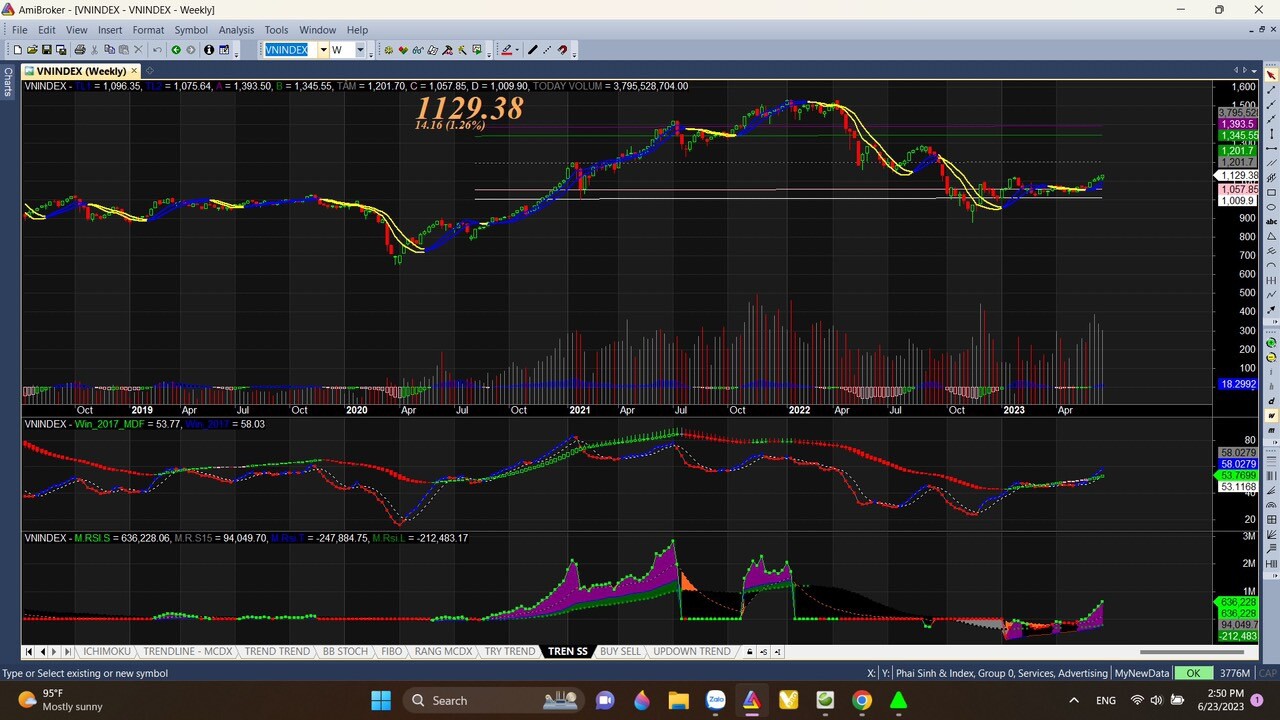Click the Print toolbar icon

pos(80,50)
